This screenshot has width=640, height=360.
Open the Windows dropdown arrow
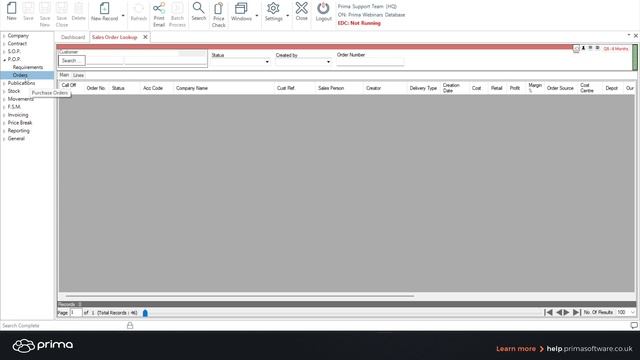coord(257,16)
